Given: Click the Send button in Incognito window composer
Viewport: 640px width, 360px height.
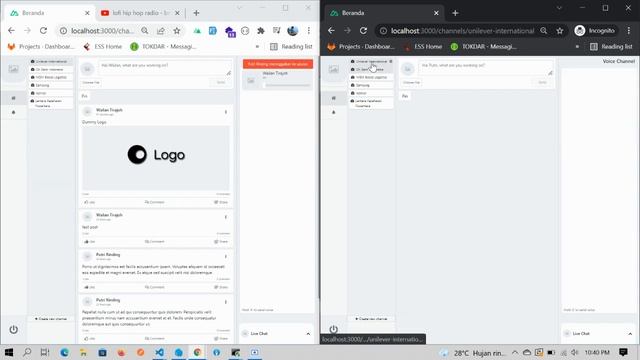Looking at the screenshot, I should pyautogui.click(x=542, y=82).
